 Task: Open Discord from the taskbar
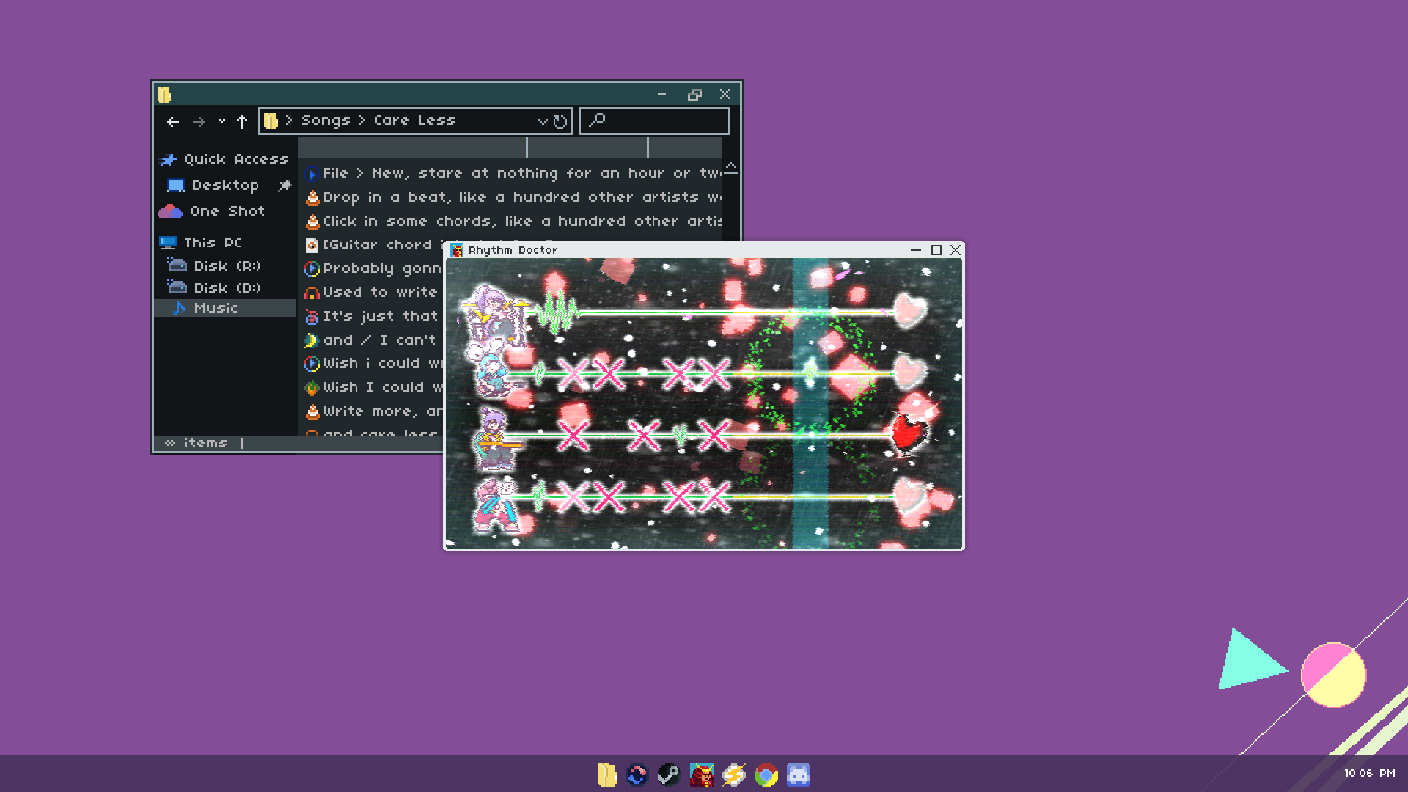[798, 775]
